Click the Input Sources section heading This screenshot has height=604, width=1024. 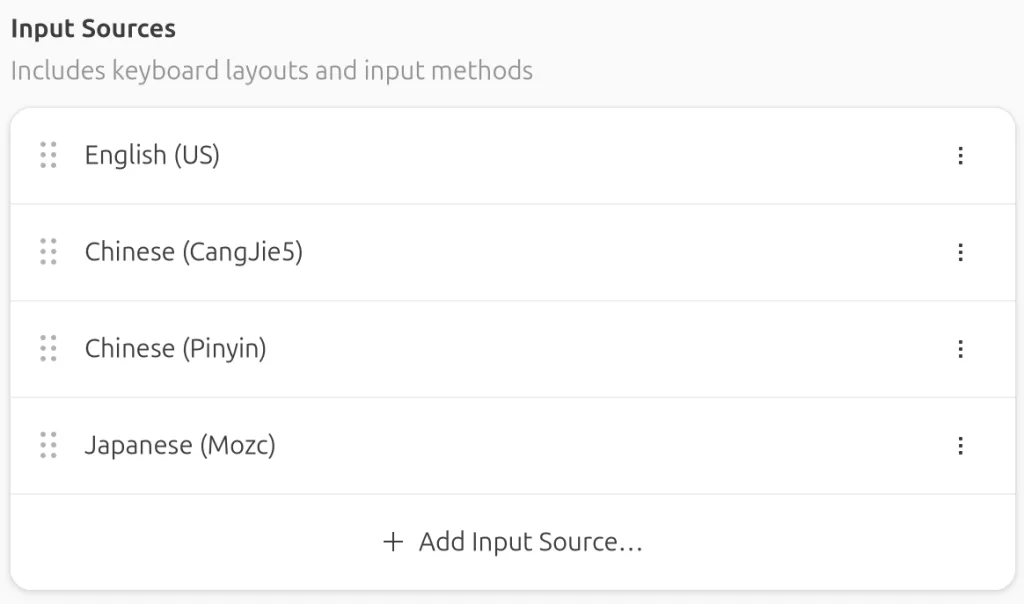93,29
